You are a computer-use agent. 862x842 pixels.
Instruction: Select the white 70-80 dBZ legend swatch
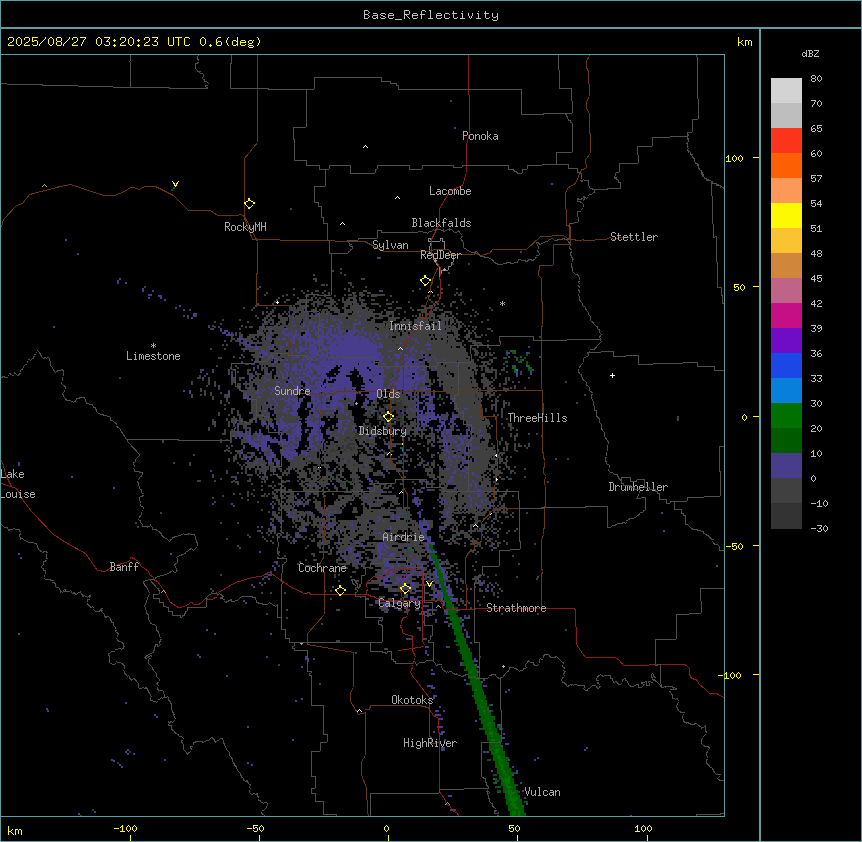click(786, 90)
